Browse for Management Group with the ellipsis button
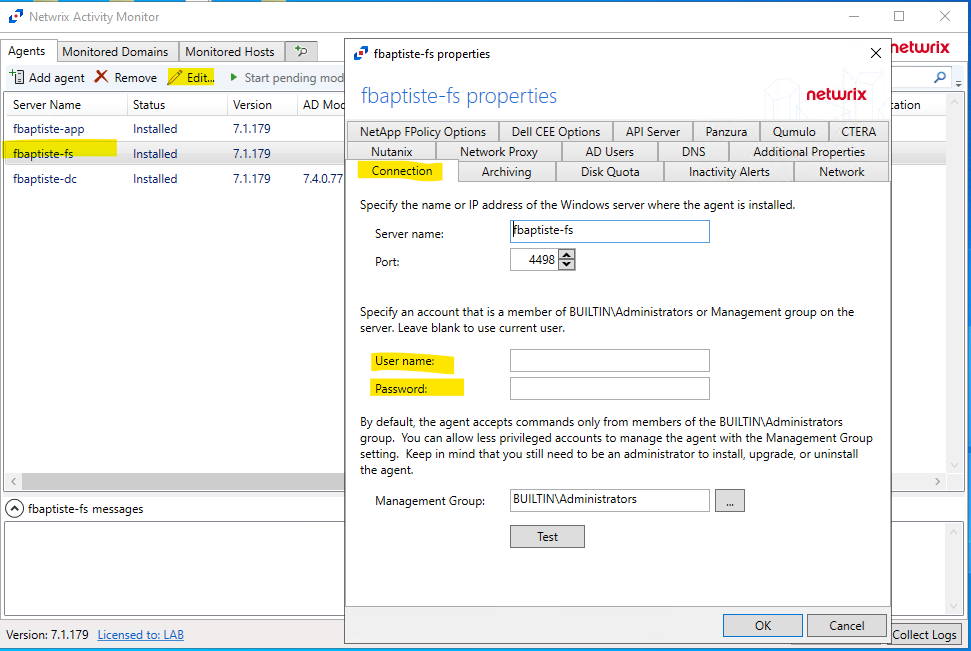Screen dimensions: 971x651 click(x=730, y=500)
